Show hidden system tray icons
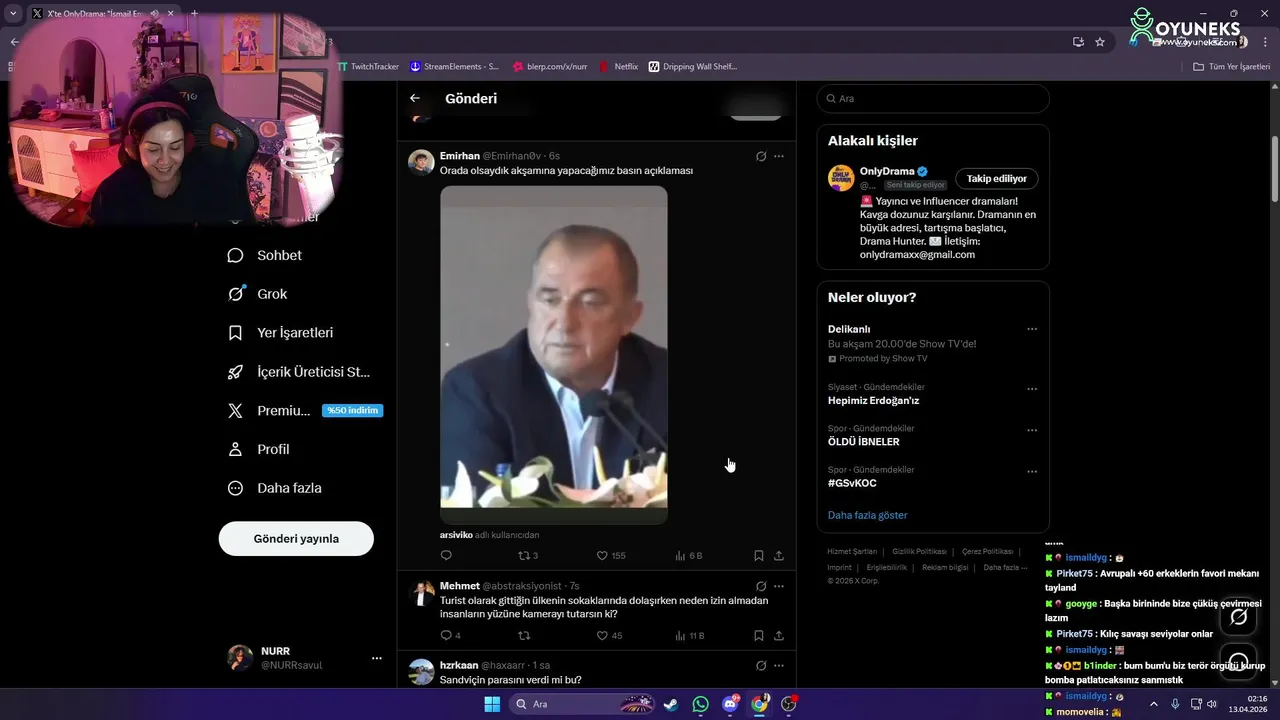This screenshot has height=720, width=1280. pos(1154,704)
